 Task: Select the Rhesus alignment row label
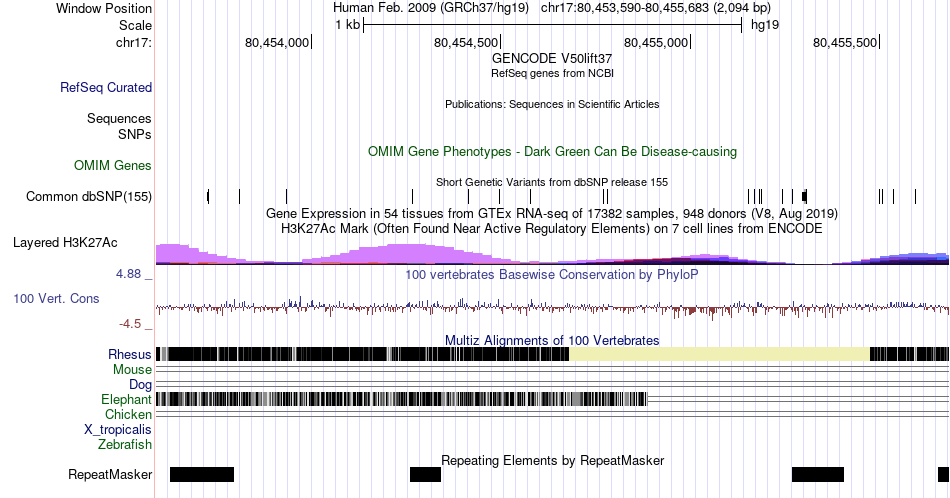coord(130,354)
